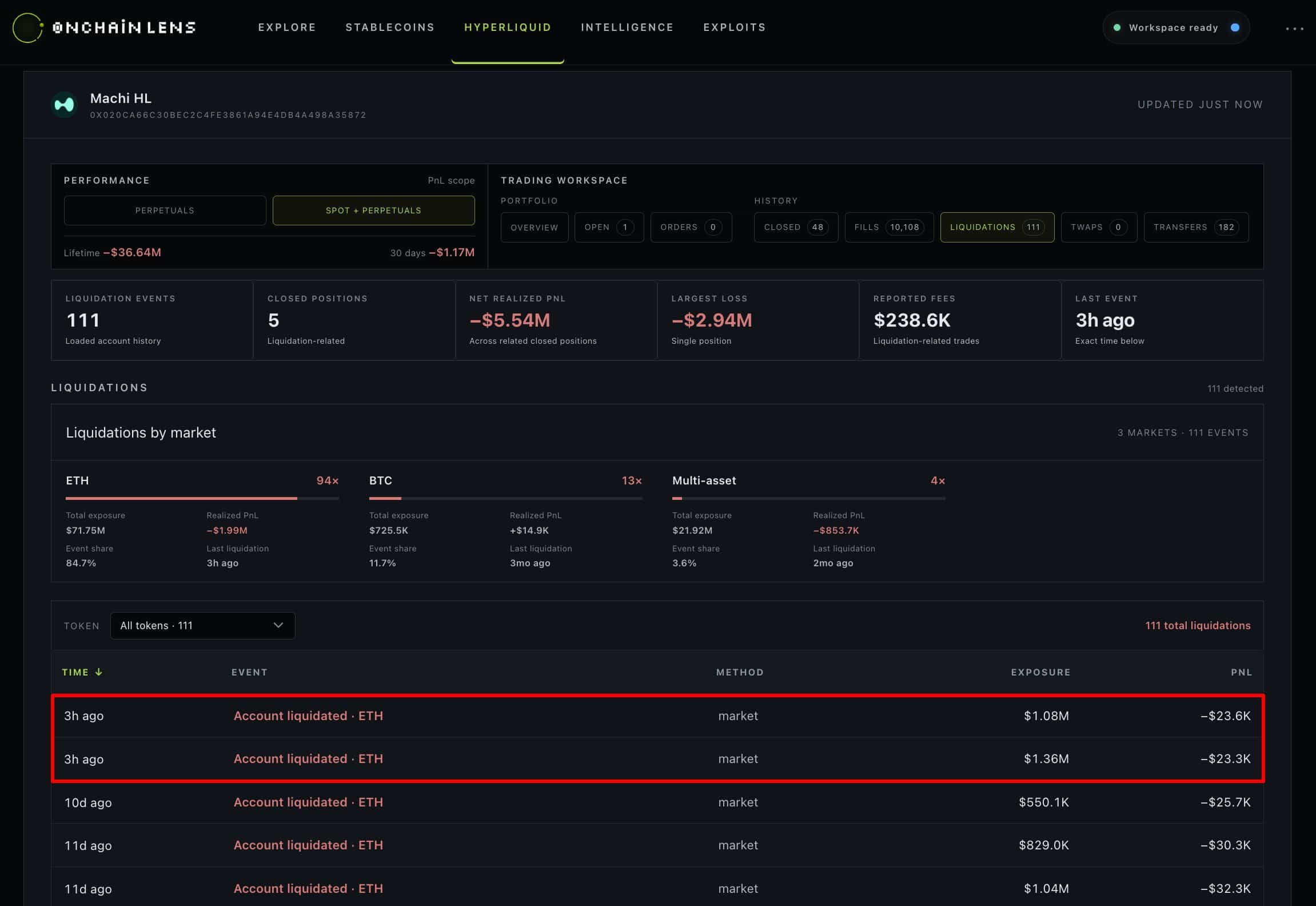Viewport: 1316px width, 906px height.
Task: Click the blue workspace status dot
Action: tap(1235, 27)
